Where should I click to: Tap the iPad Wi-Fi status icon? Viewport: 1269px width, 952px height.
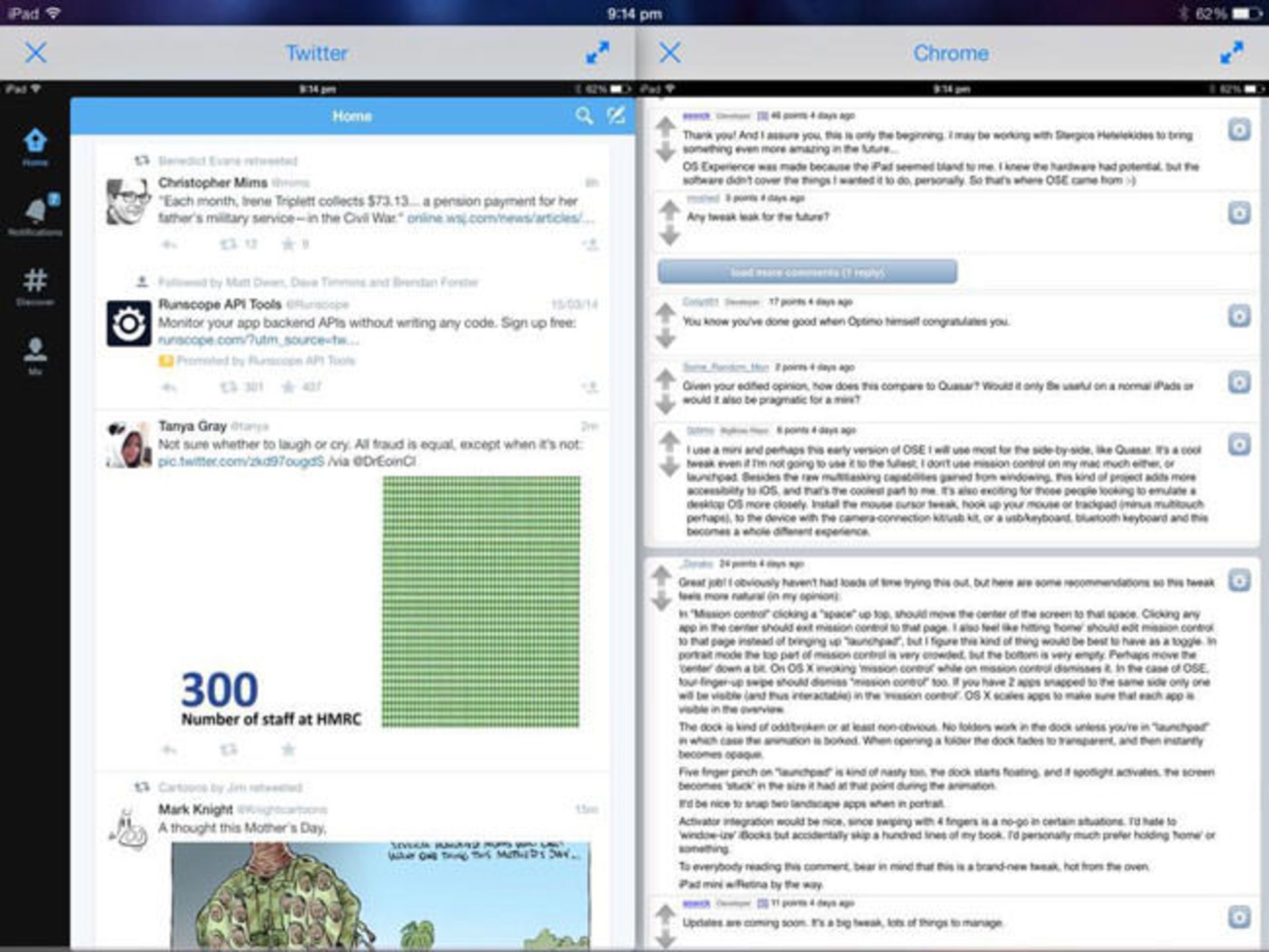coord(54,13)
